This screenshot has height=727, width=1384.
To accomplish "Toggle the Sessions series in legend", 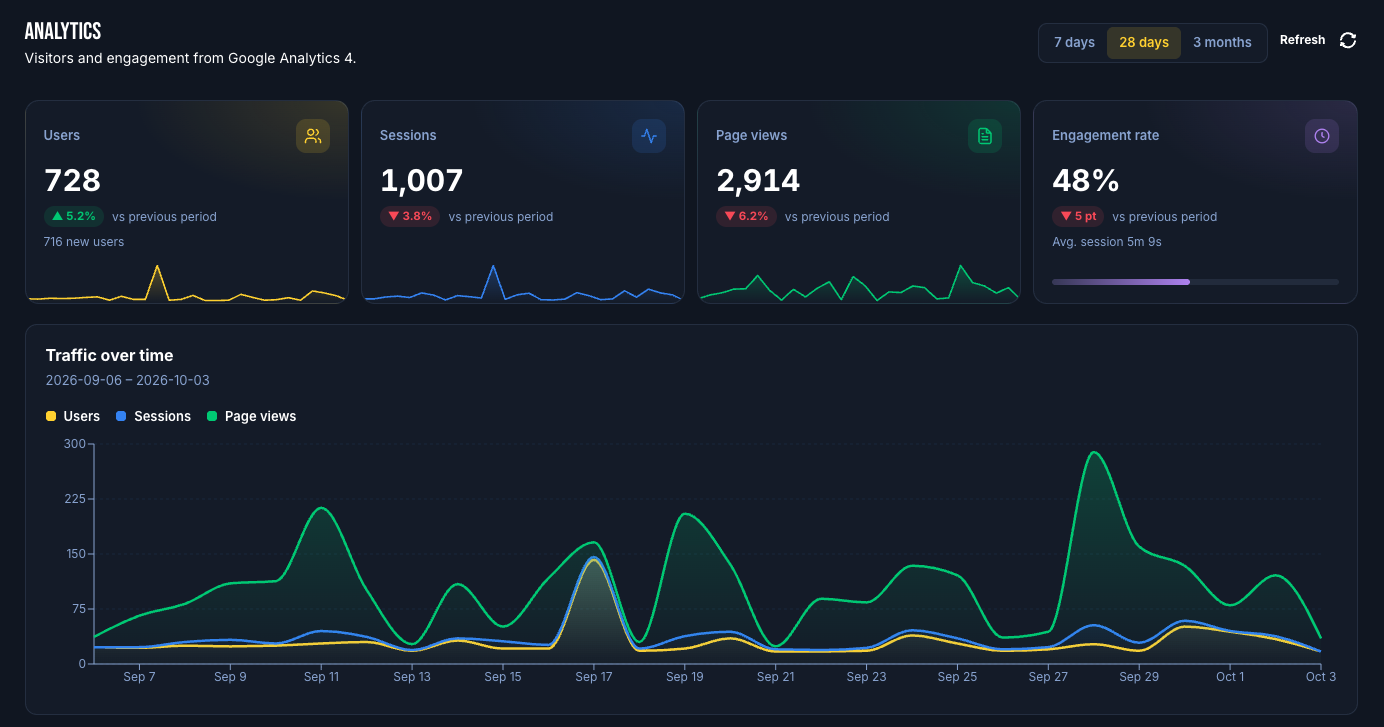I will pos(153,416).
